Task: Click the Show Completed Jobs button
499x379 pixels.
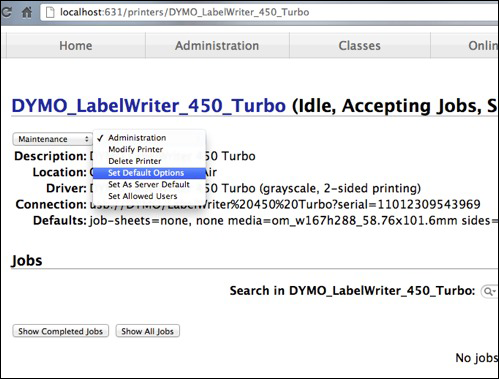Action: [x=60, y=331]
